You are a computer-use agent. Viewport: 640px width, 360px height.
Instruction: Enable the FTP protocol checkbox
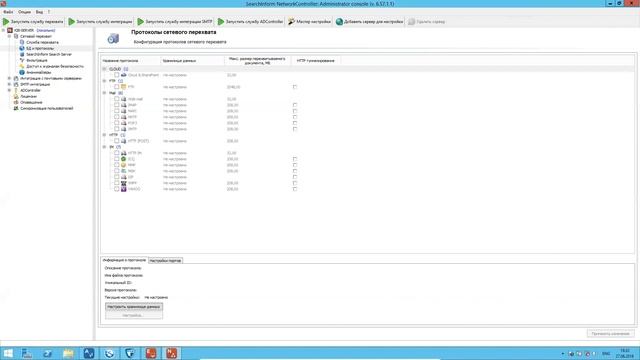click(117, 87)
